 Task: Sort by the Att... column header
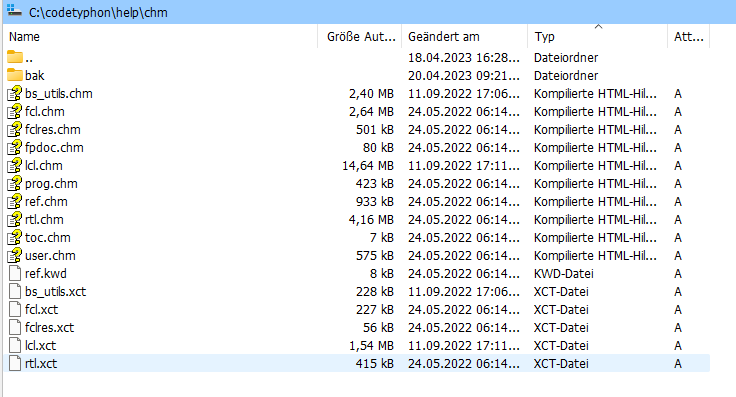(689, 37)
